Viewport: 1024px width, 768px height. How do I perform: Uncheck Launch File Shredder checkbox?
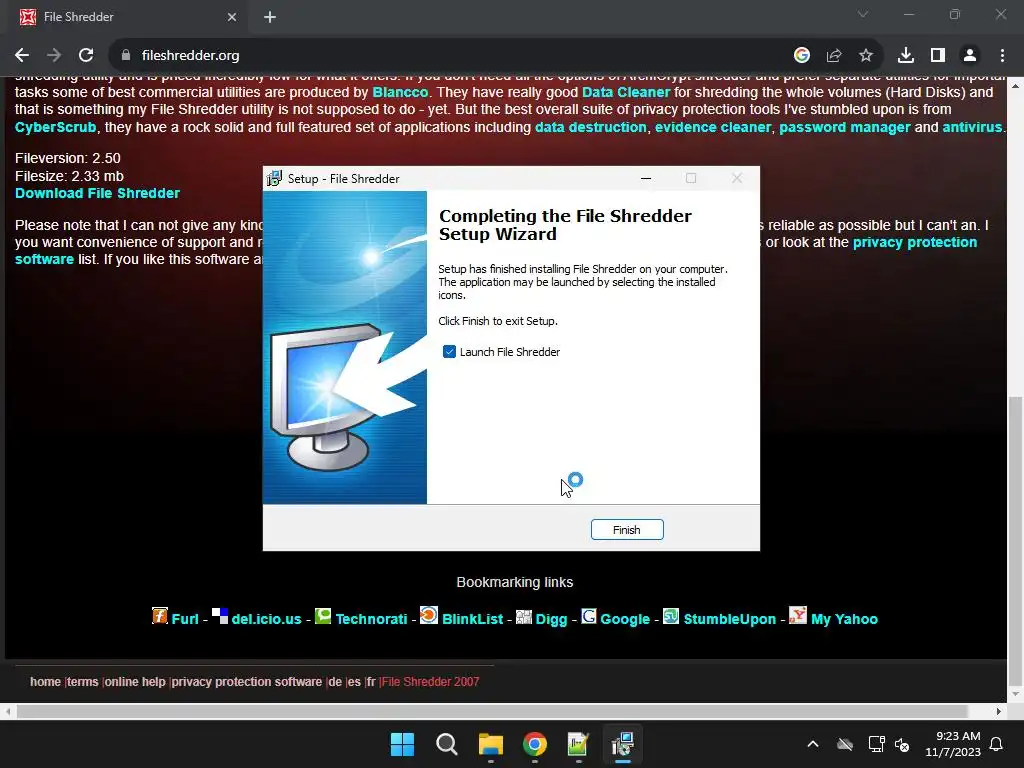click(x=449, y=352)
